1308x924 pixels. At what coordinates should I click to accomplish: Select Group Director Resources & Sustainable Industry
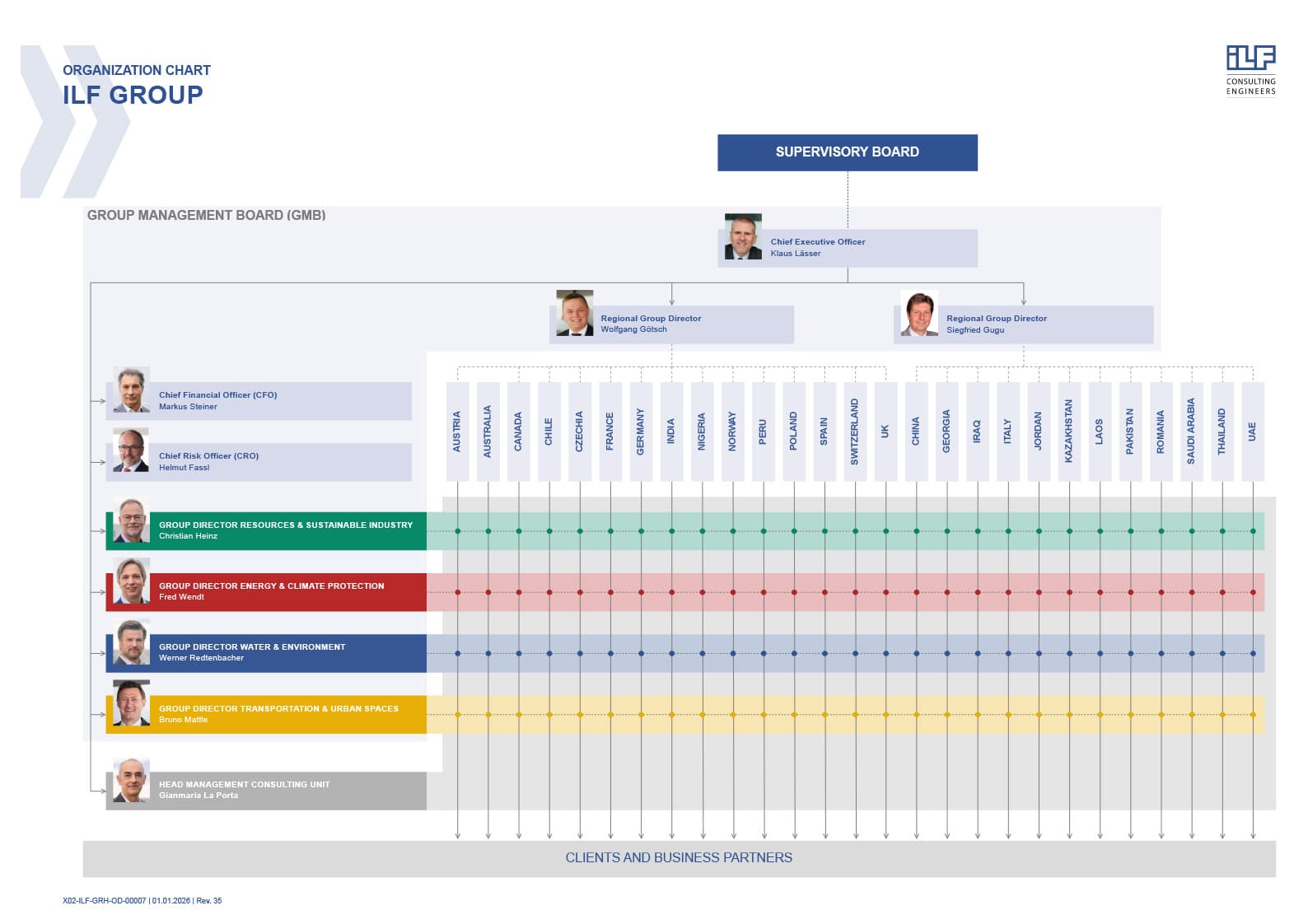point(266,531)
